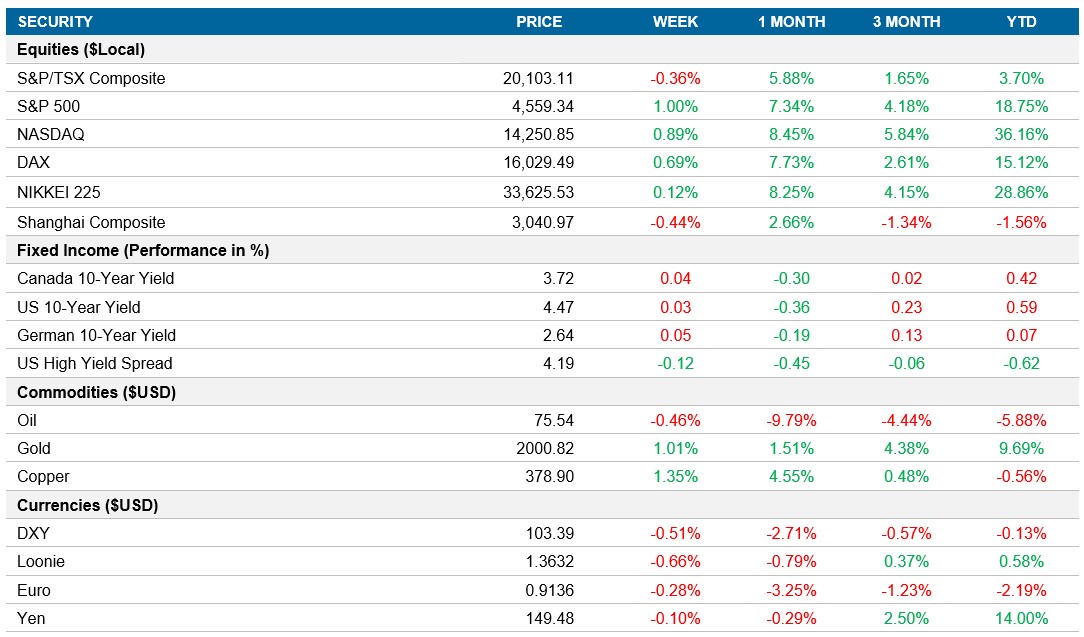
Task: Select the Equities ($Local) section header
Action: click(78, 49)
